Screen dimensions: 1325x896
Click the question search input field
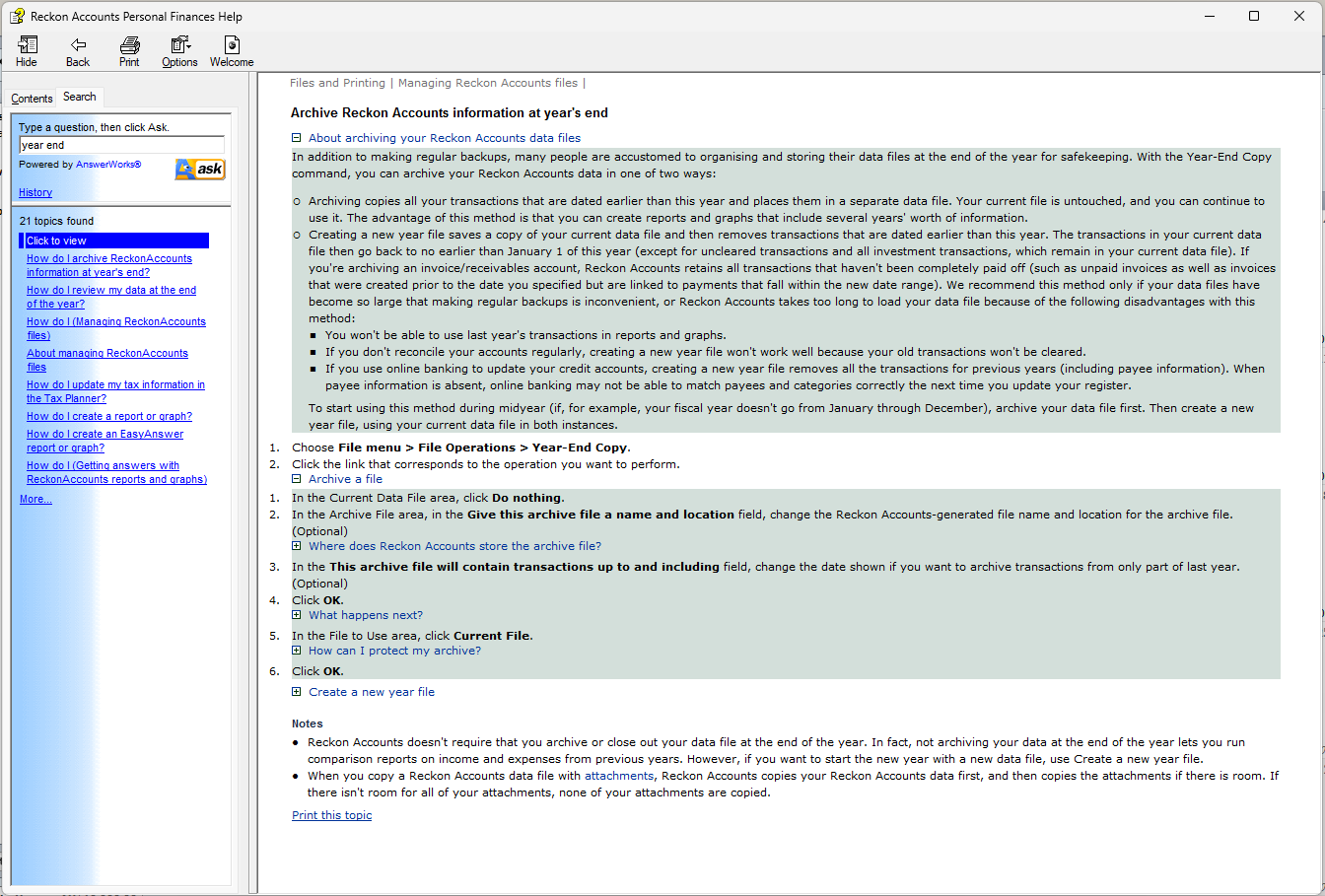pos(121,145)
